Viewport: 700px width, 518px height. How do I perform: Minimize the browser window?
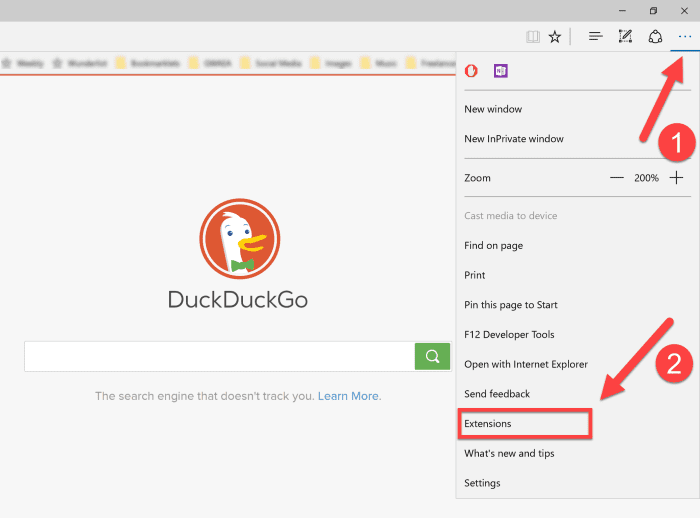point(622,11)
